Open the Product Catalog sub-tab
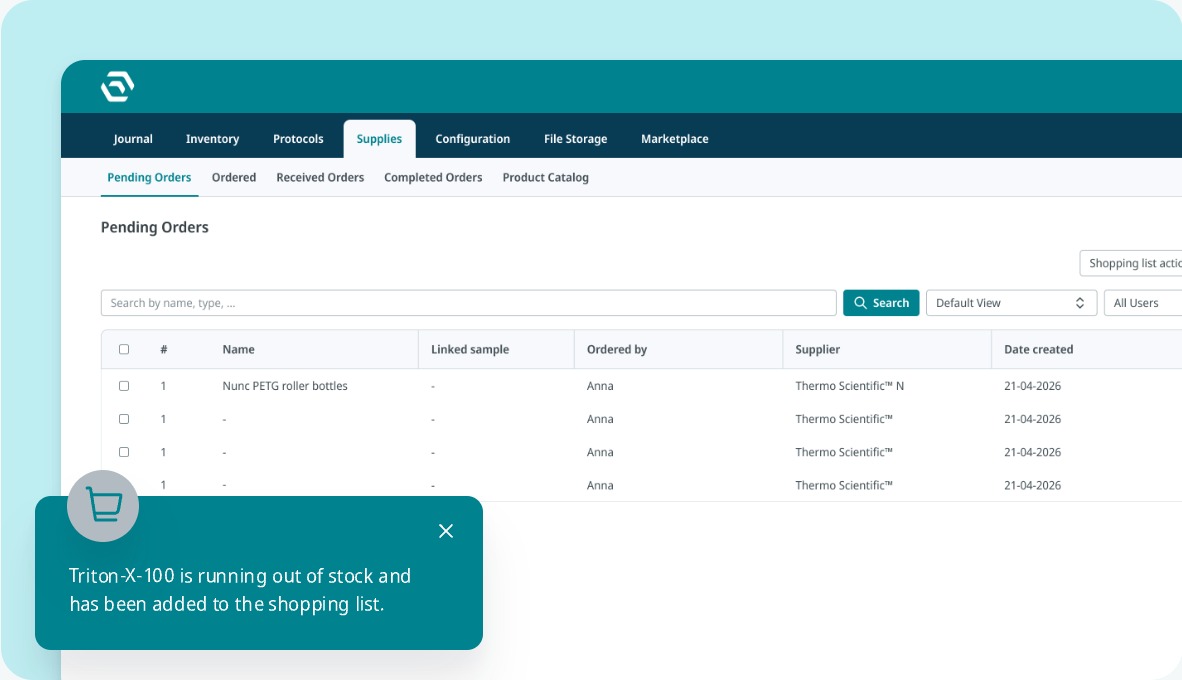The image size is (1182, 680). pyautogui.click(x=546, y=178)
